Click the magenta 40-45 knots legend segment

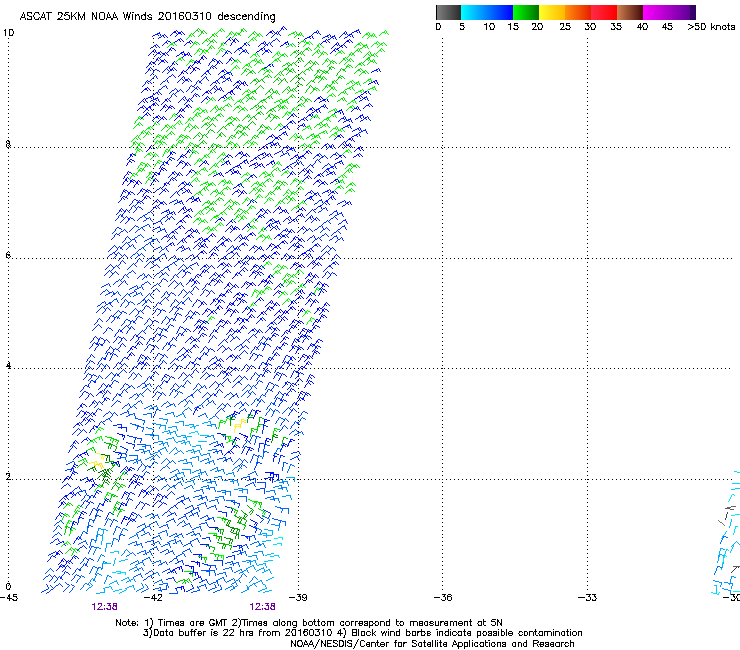656,12
